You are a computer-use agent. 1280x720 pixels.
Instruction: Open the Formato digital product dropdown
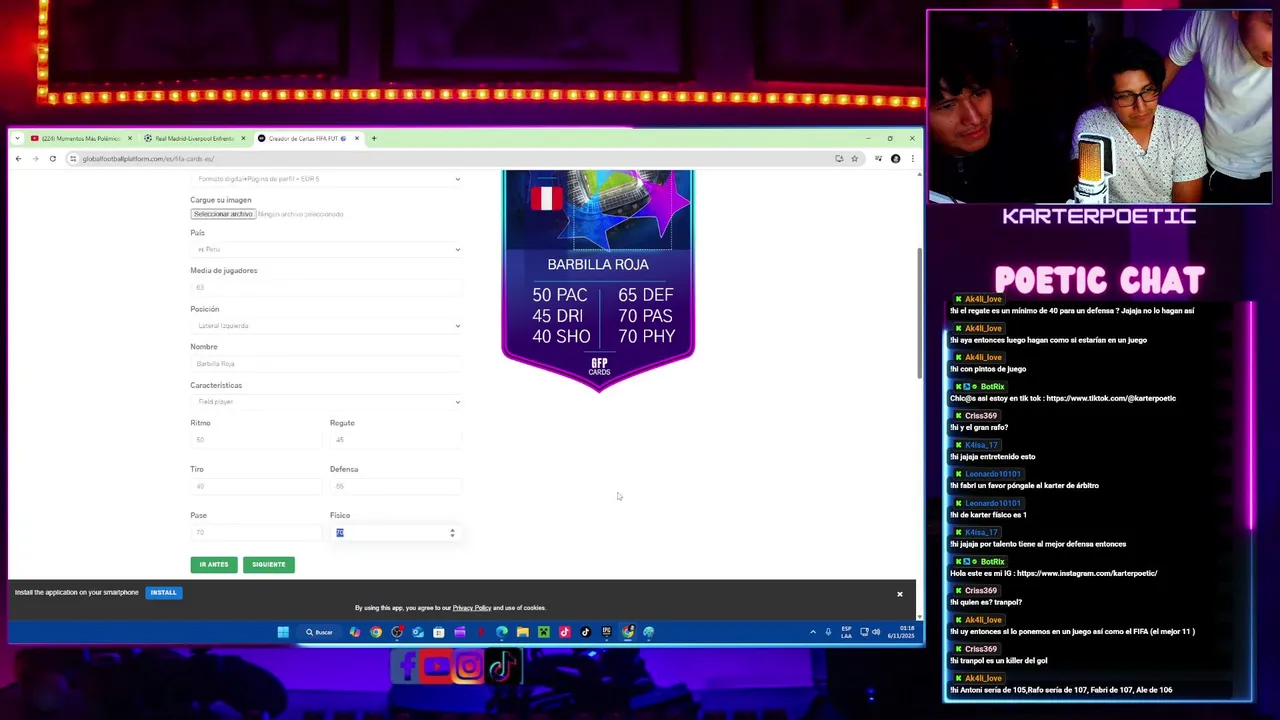point(326,179)
